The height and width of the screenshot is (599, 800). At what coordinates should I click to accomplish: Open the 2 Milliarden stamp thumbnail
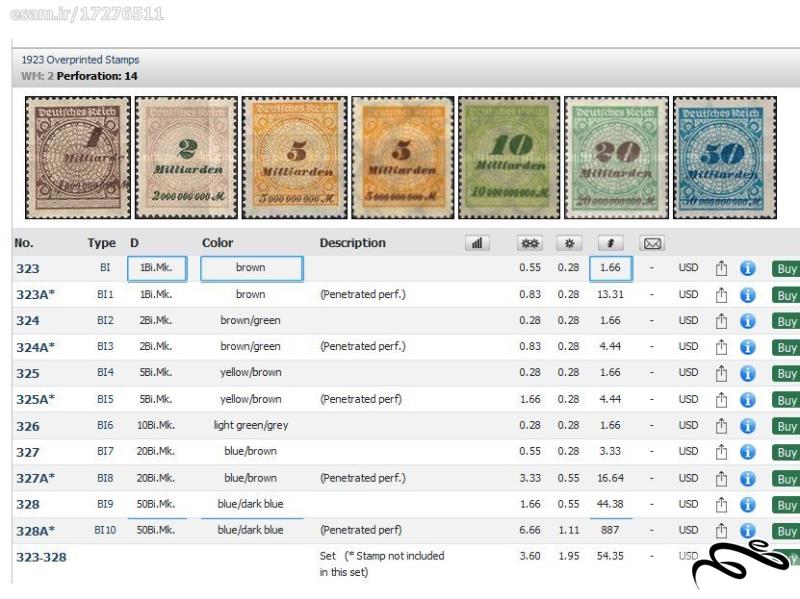coord(186,158)
